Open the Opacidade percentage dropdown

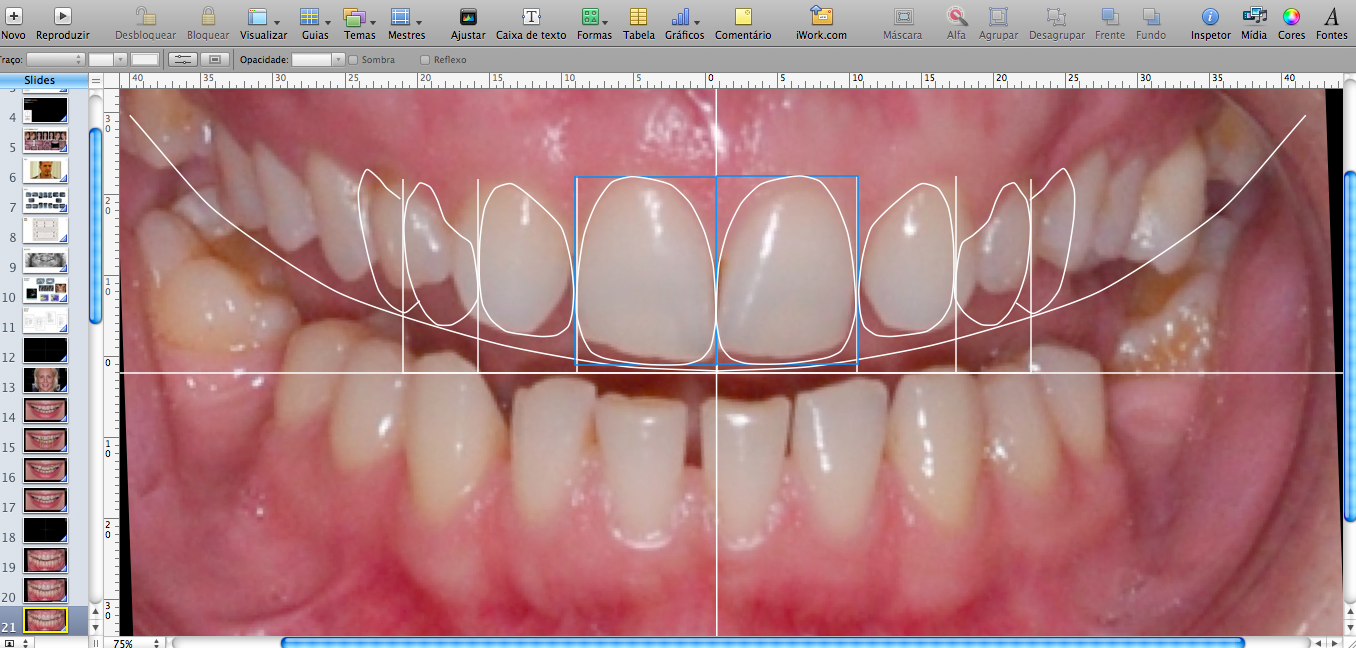pos(318,60)
